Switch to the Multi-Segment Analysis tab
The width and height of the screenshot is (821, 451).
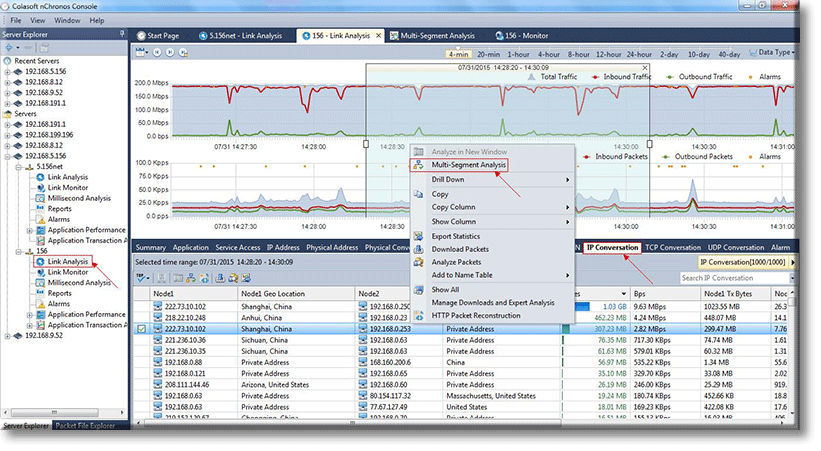coord(432,36)
